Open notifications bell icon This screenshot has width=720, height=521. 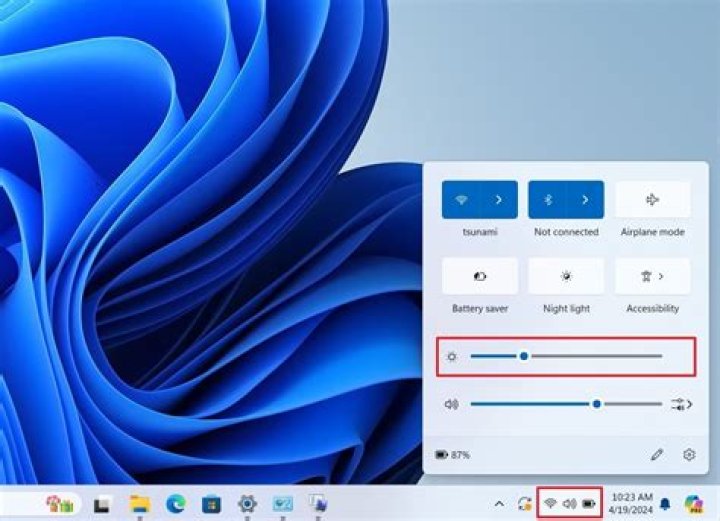click(664, 504)
